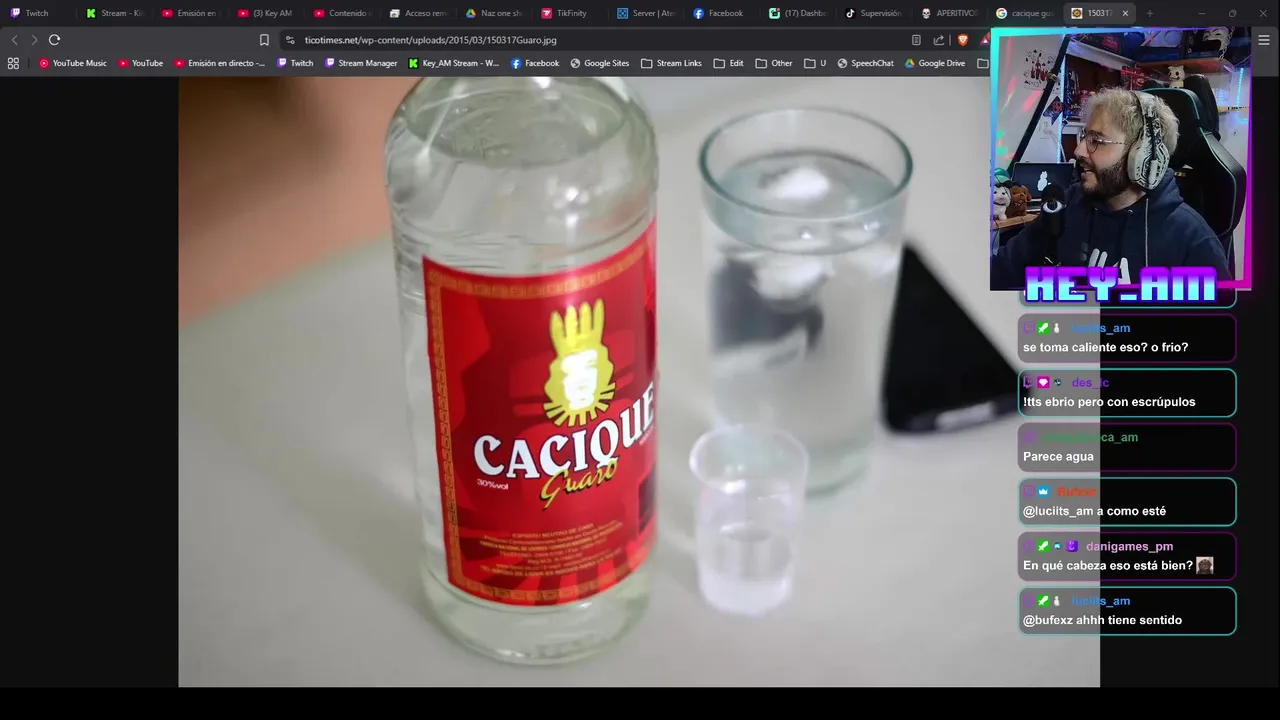This screenshot has width=1280, height=720.
Task: Open Brave Shields lion icon
Action: click(963, 40)
